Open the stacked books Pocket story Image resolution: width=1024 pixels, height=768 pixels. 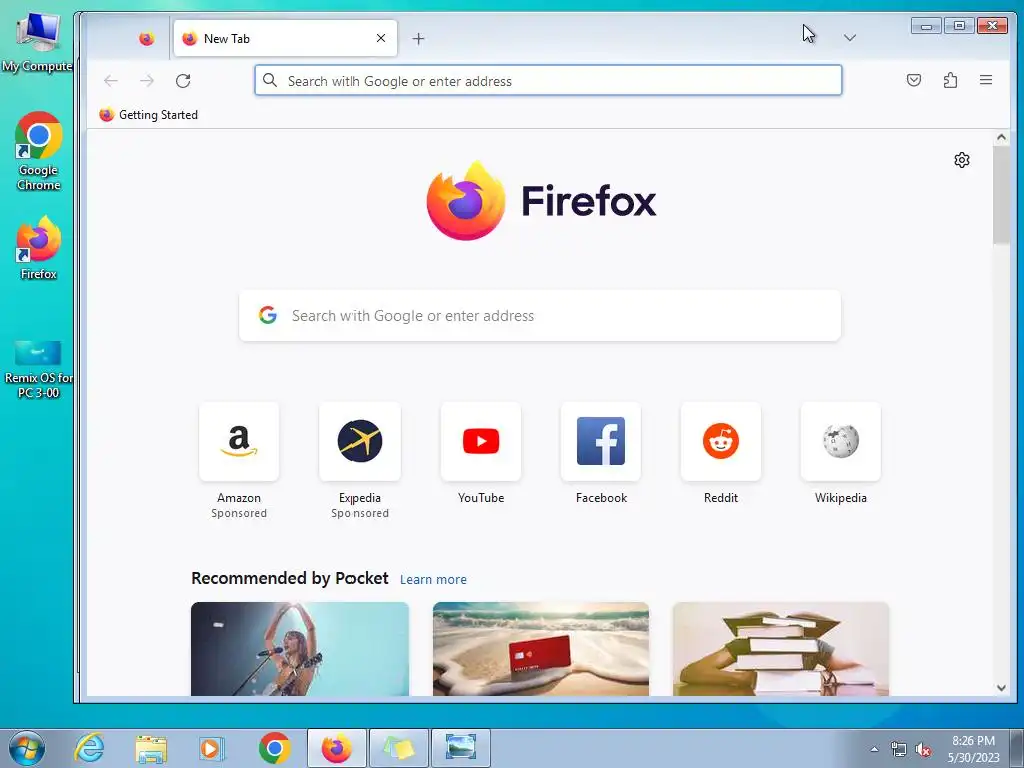tap(780, 648)
